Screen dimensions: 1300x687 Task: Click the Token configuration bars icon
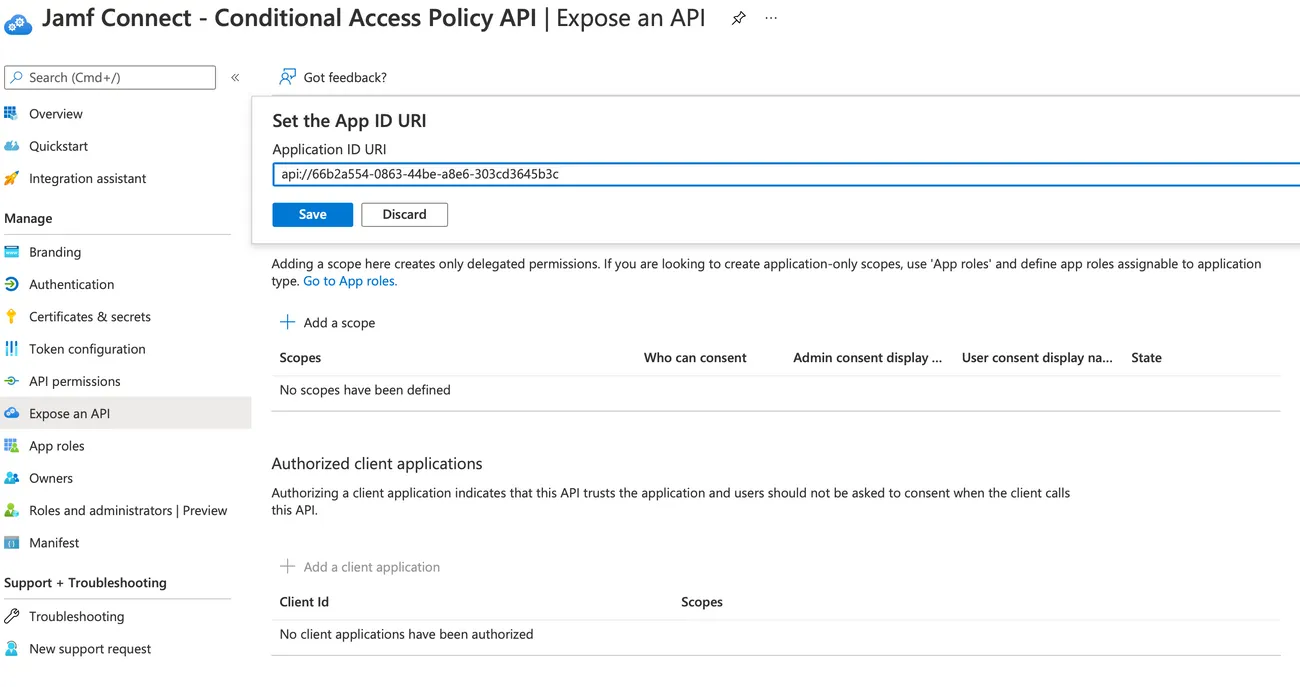(x=11, y=349)
